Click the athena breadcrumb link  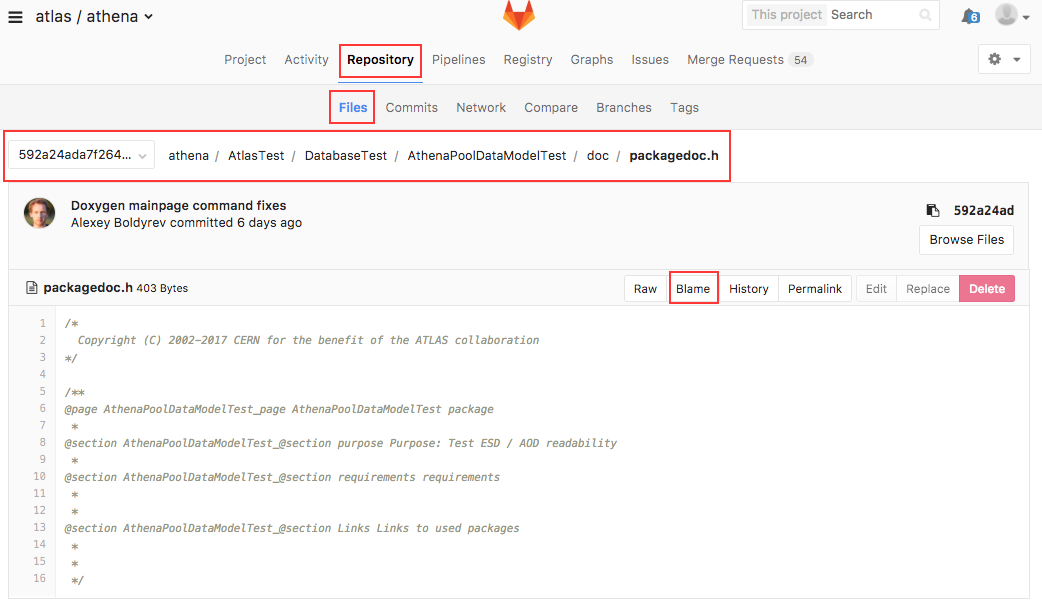(x=188, y=155)
